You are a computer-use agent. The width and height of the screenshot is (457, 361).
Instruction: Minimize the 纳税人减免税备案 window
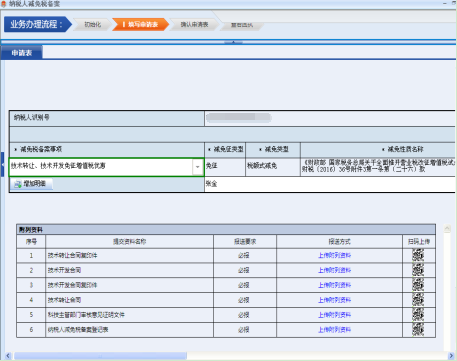pos(445,3)
